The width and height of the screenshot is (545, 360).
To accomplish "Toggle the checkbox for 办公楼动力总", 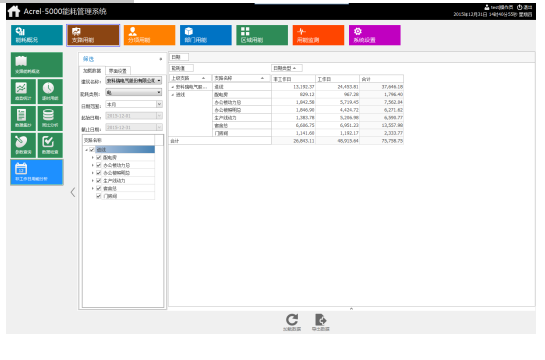I will point(99,165).
